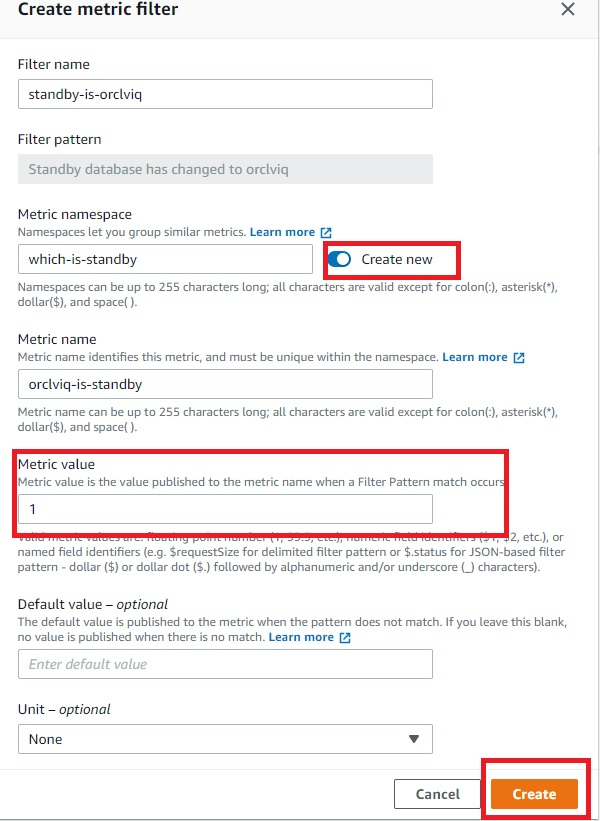Click inside the Metric value field showing 1
Viewport: 604px width, 821px height.
pos(225,508)
